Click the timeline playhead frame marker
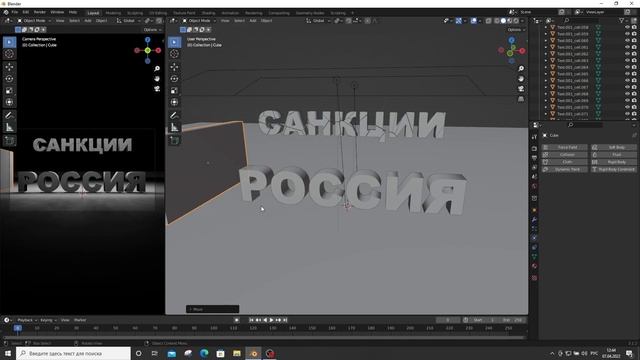Screen dimensions: 640x360 18,328
